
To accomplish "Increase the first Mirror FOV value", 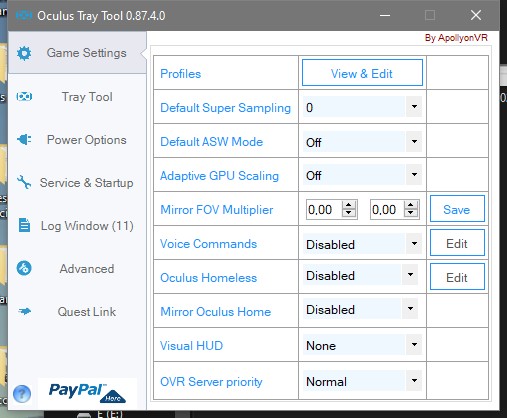I will (x=349, y=205).
